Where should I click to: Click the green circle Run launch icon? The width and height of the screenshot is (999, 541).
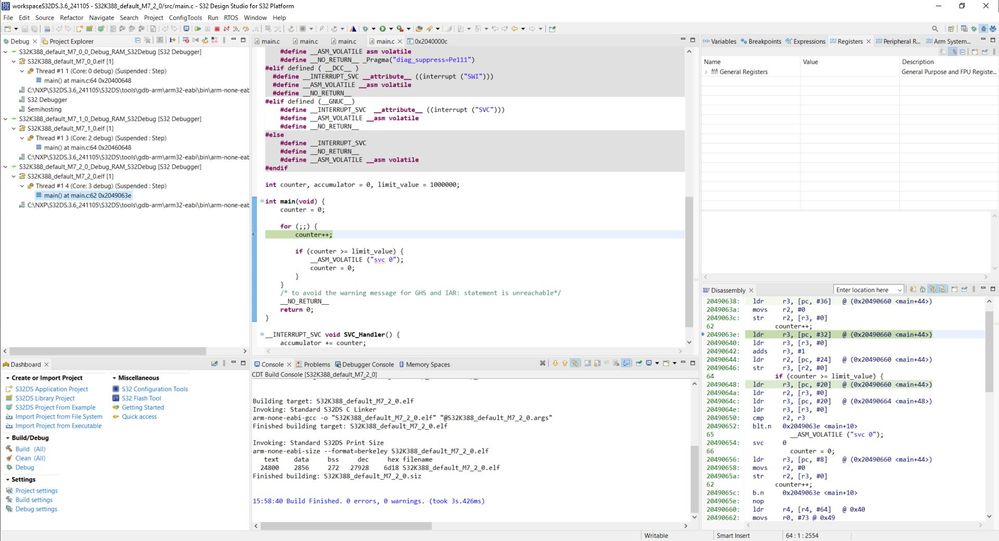click(x=382, y=29)
